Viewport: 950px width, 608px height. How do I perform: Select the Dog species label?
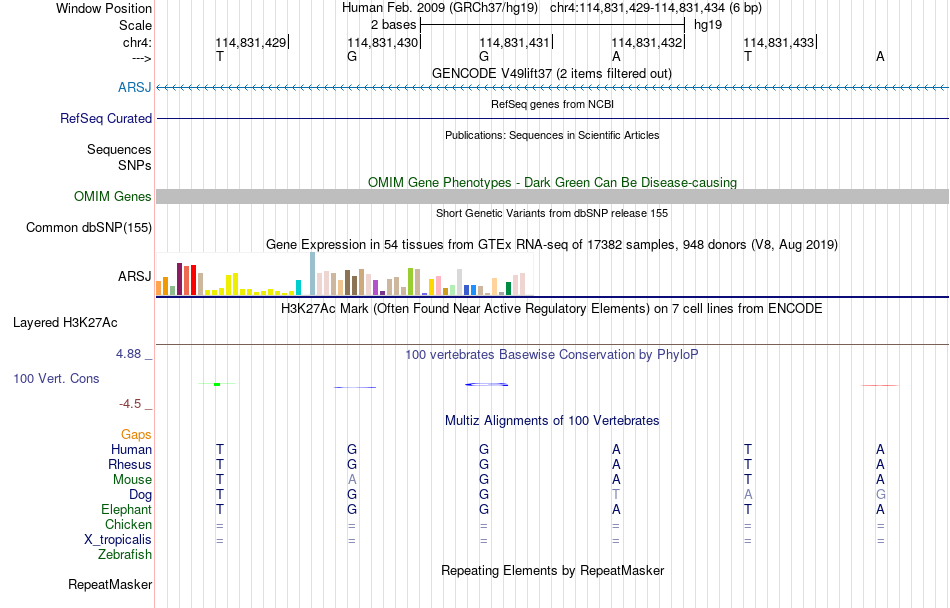141,495
